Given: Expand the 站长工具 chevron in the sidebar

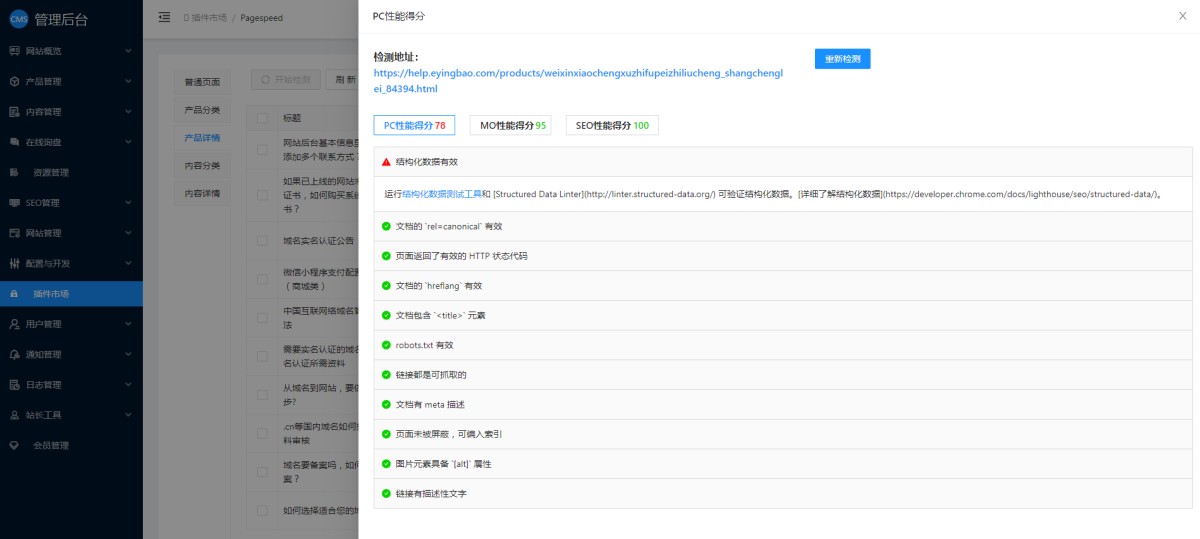Looking at the screenshot, I should click(128, 415).
